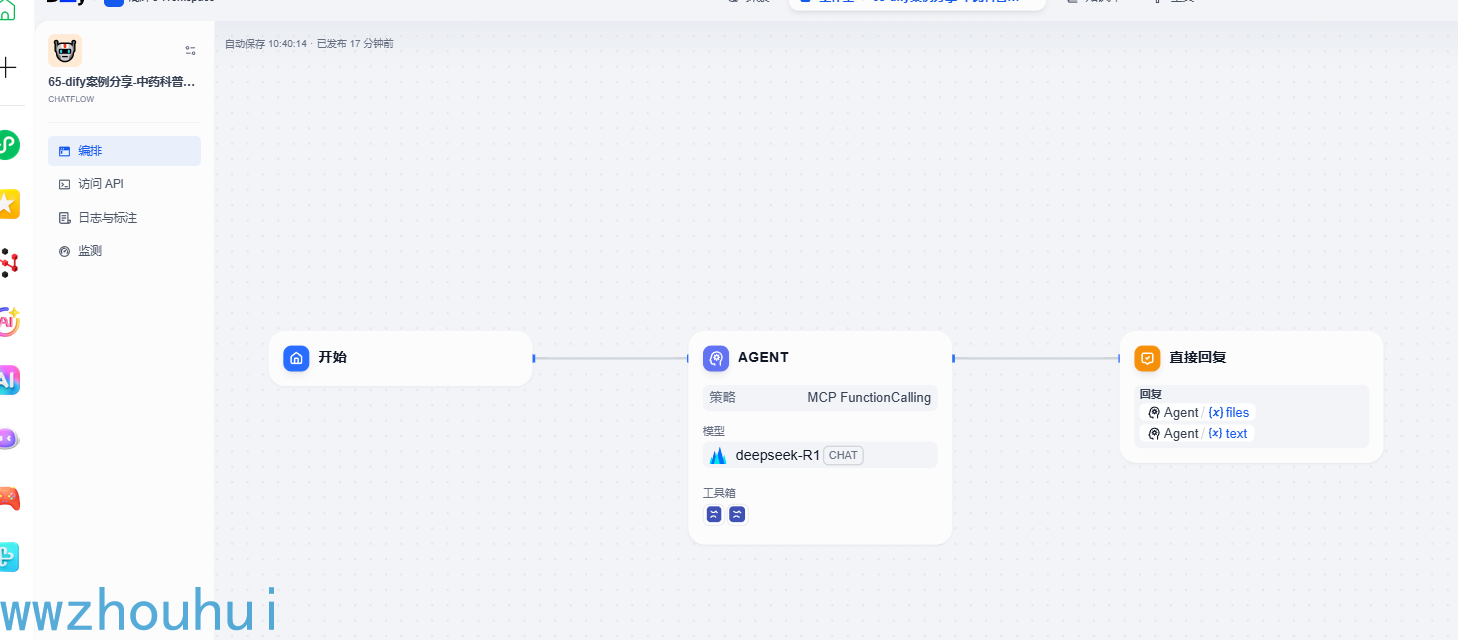Click the robot app avatar icon
Image resolution: width=1458 pixels, height=640 pixels.
click(65, 50)
